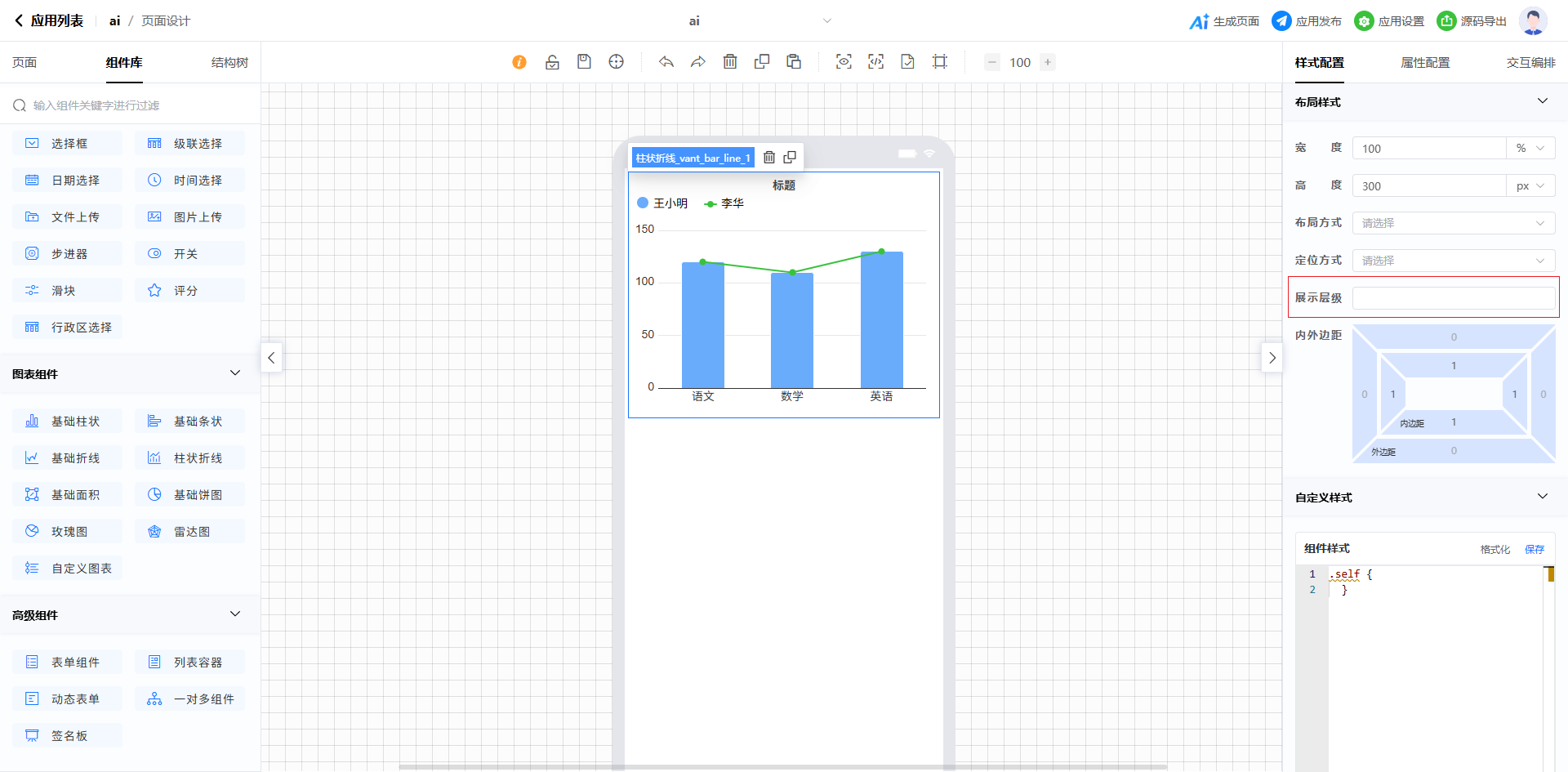Click the AI 生成页面 button

pos(1224,21)
